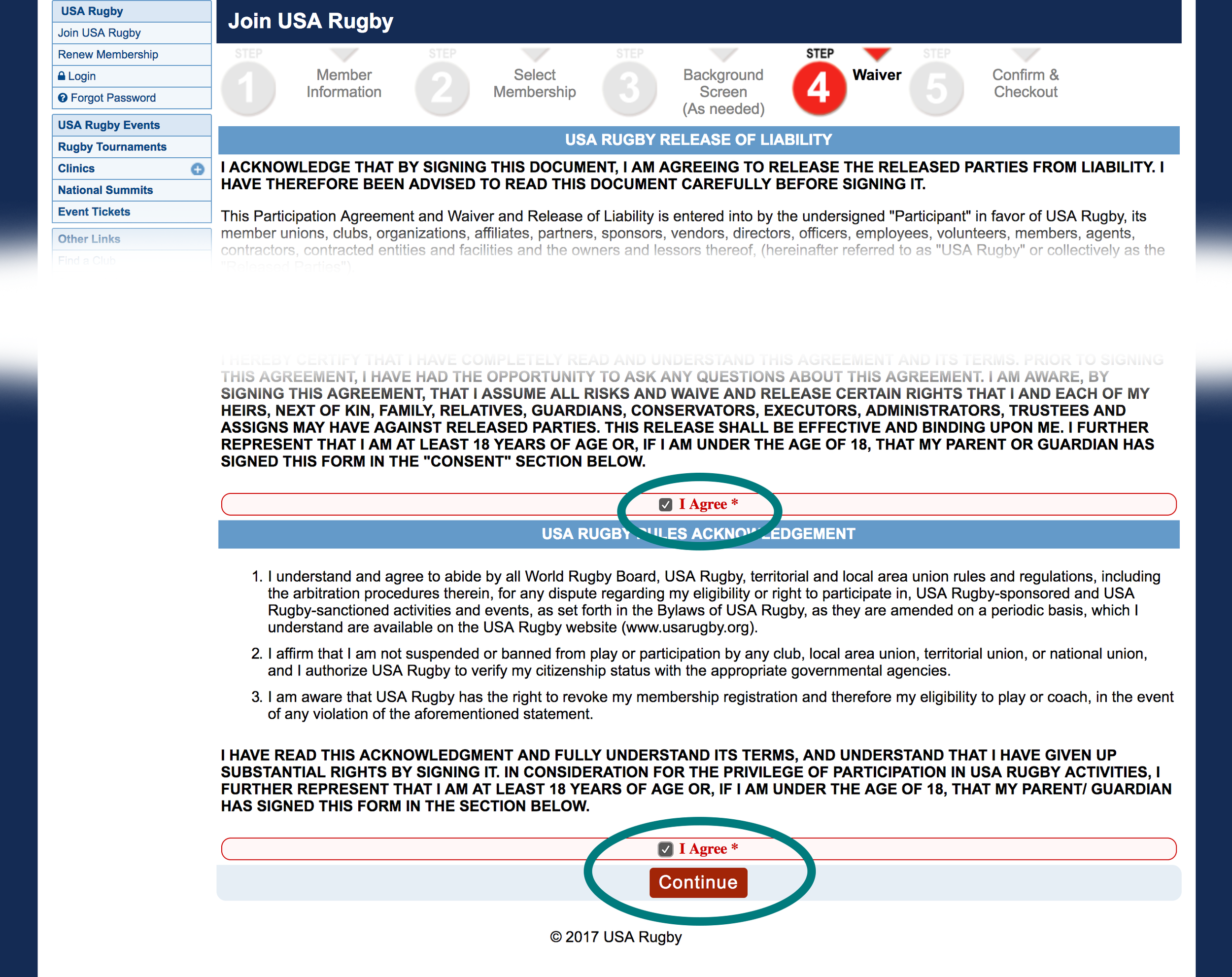Click the Join USA Rugby page title

click(311, 21)
